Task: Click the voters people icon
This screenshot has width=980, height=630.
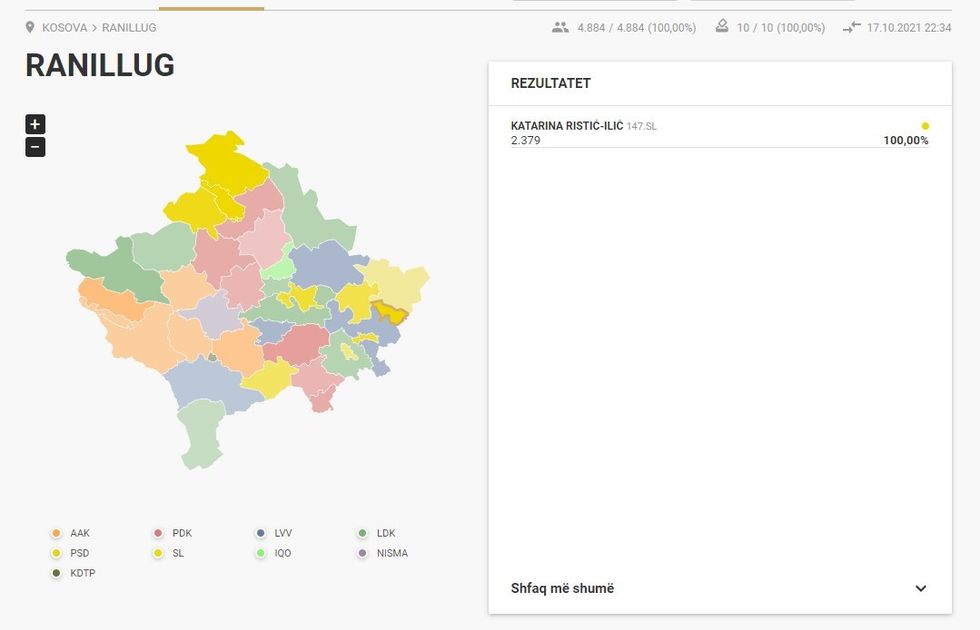Action: [560, 28]
